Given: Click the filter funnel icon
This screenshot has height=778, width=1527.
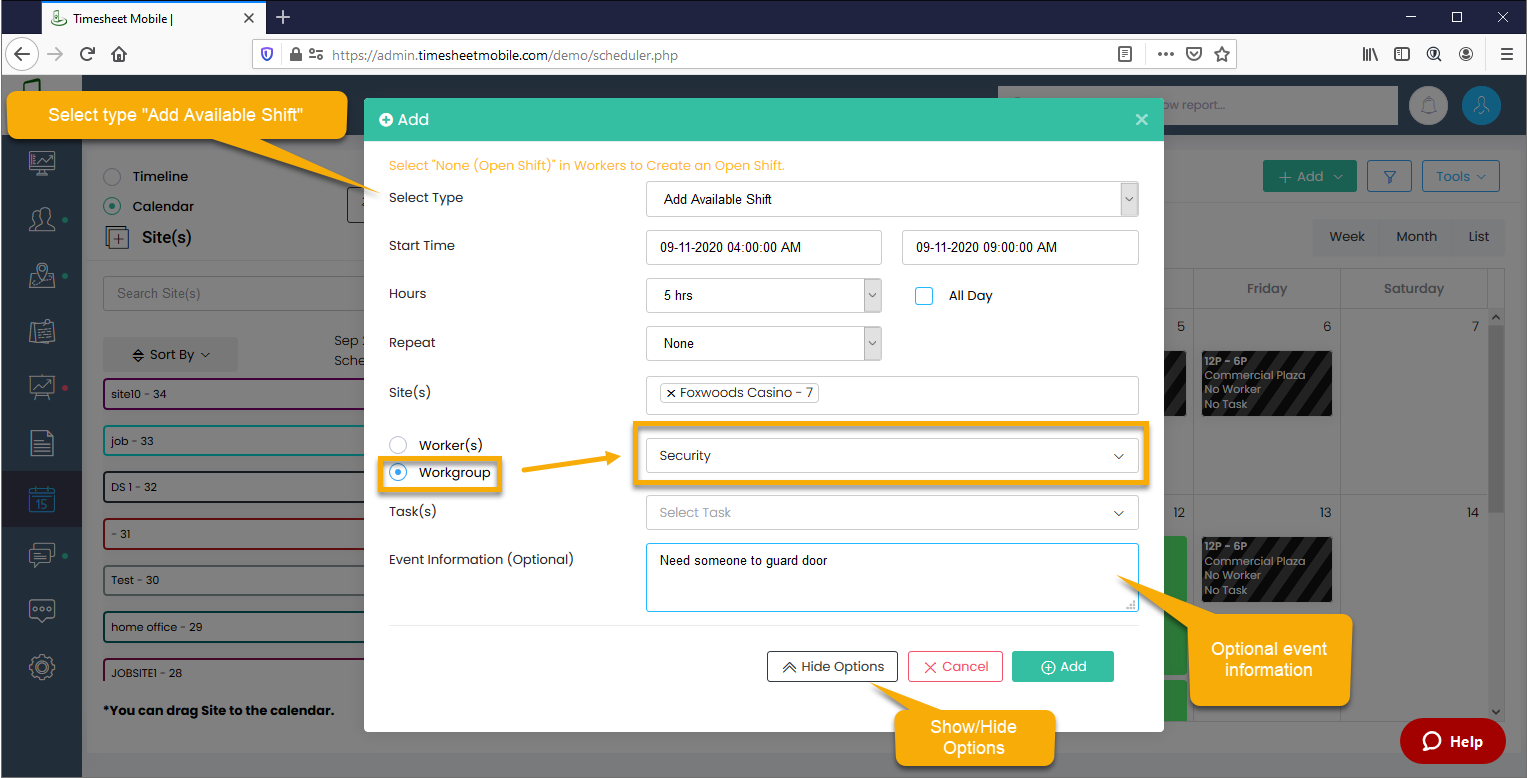Looking at the screenshot, I should [x=1389, y=176].
